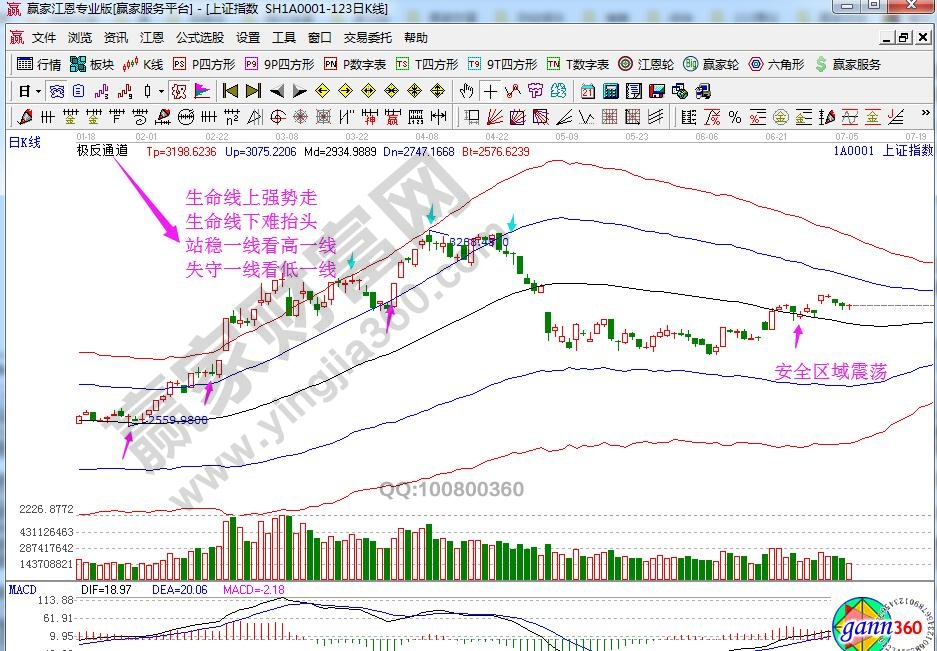Select the hand pan tool
The image size is (937, 651).
click(x=466, y=91)
